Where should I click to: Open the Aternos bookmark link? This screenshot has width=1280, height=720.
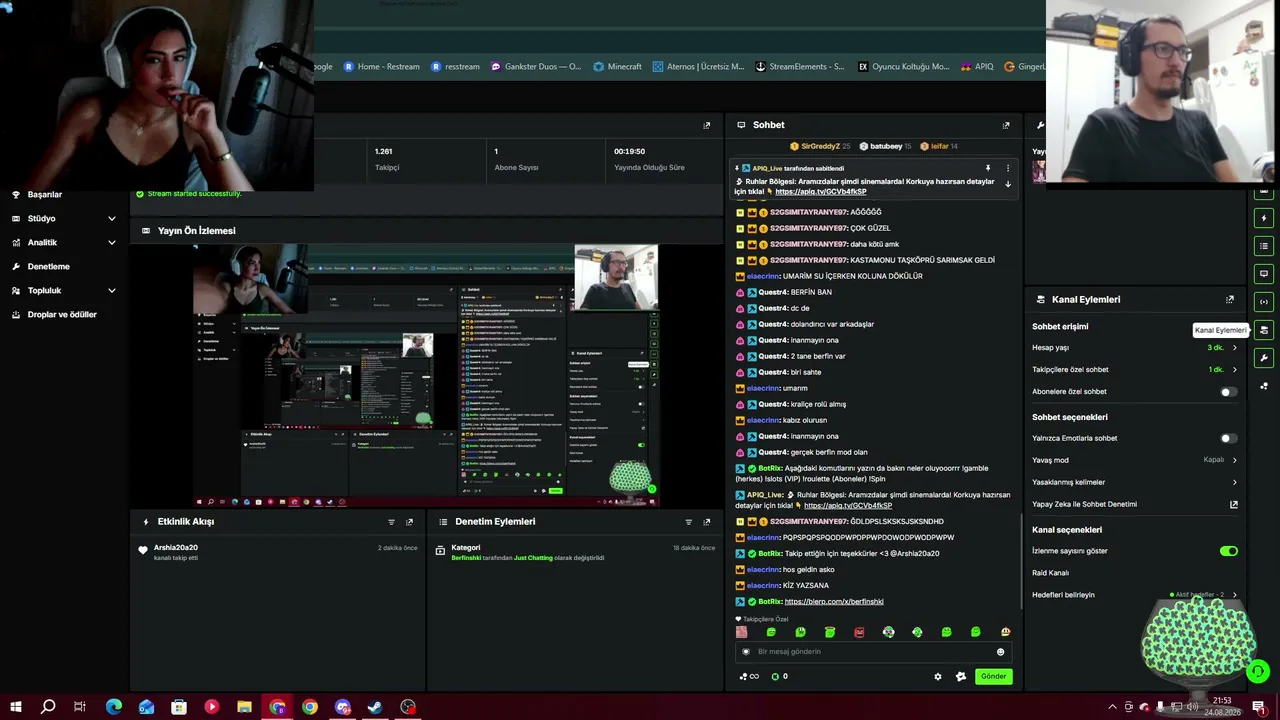pyautogui.click(x=698, y=67)
